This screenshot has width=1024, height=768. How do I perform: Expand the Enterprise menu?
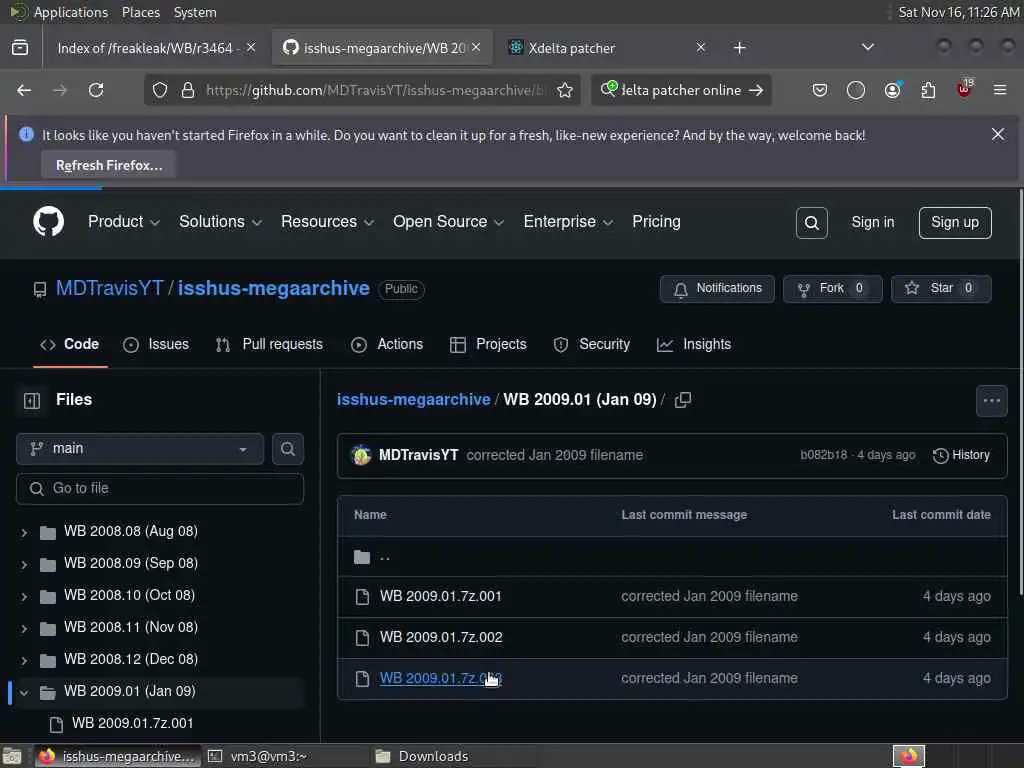point(568,222)
